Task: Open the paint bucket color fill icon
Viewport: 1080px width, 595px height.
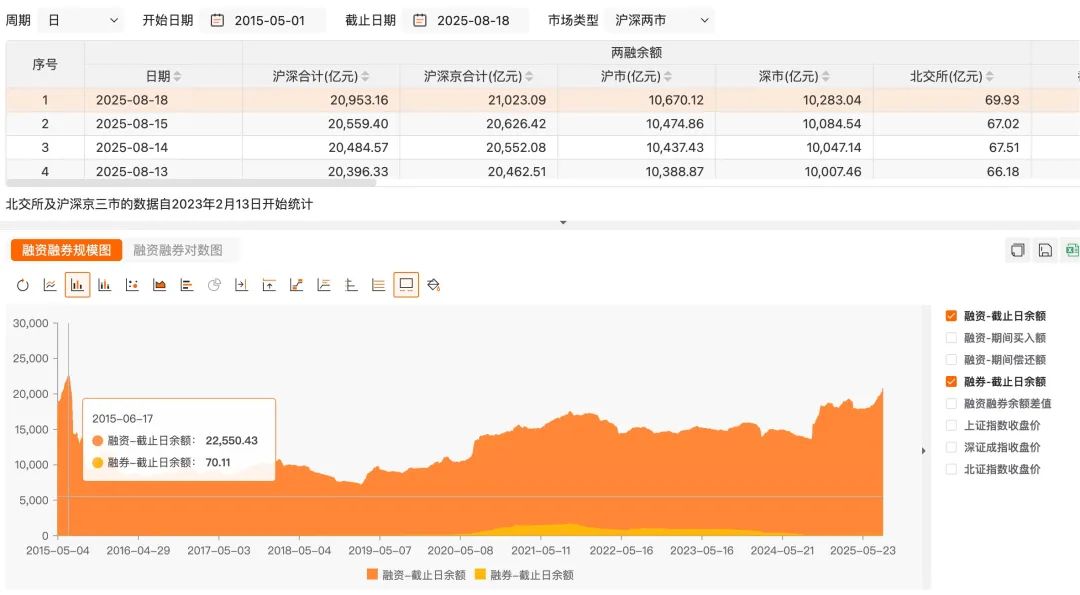Action: click(433, 285)
